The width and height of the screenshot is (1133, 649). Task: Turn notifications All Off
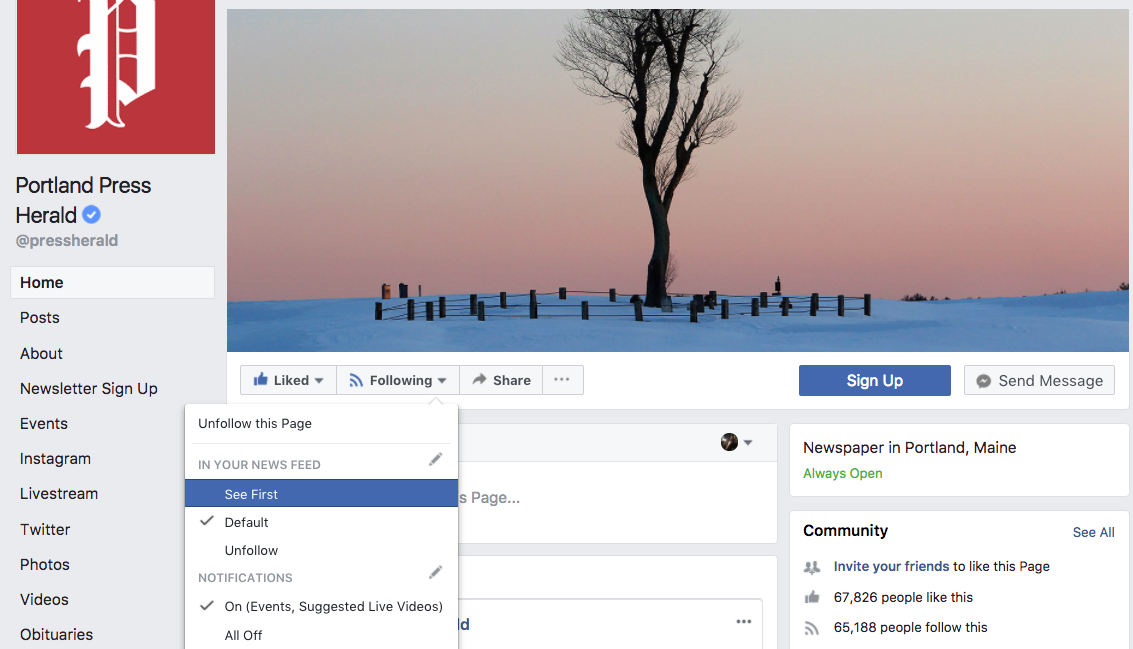point(243,635)
